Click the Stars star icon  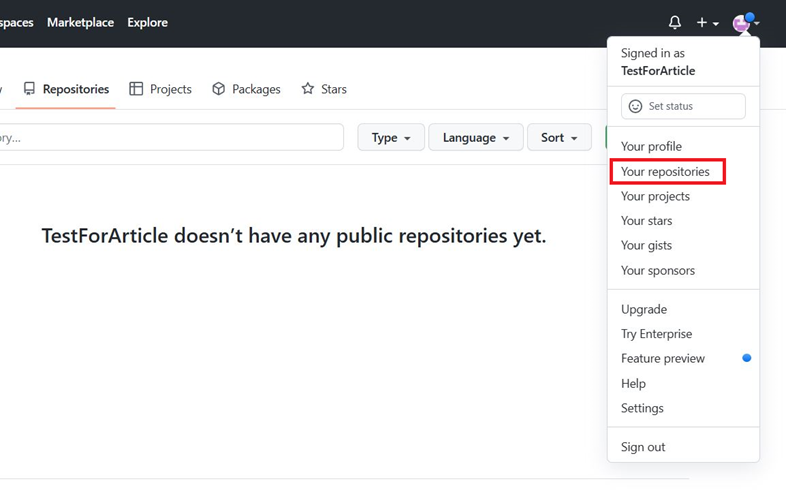pyautogui.click(x=308, y=89)
